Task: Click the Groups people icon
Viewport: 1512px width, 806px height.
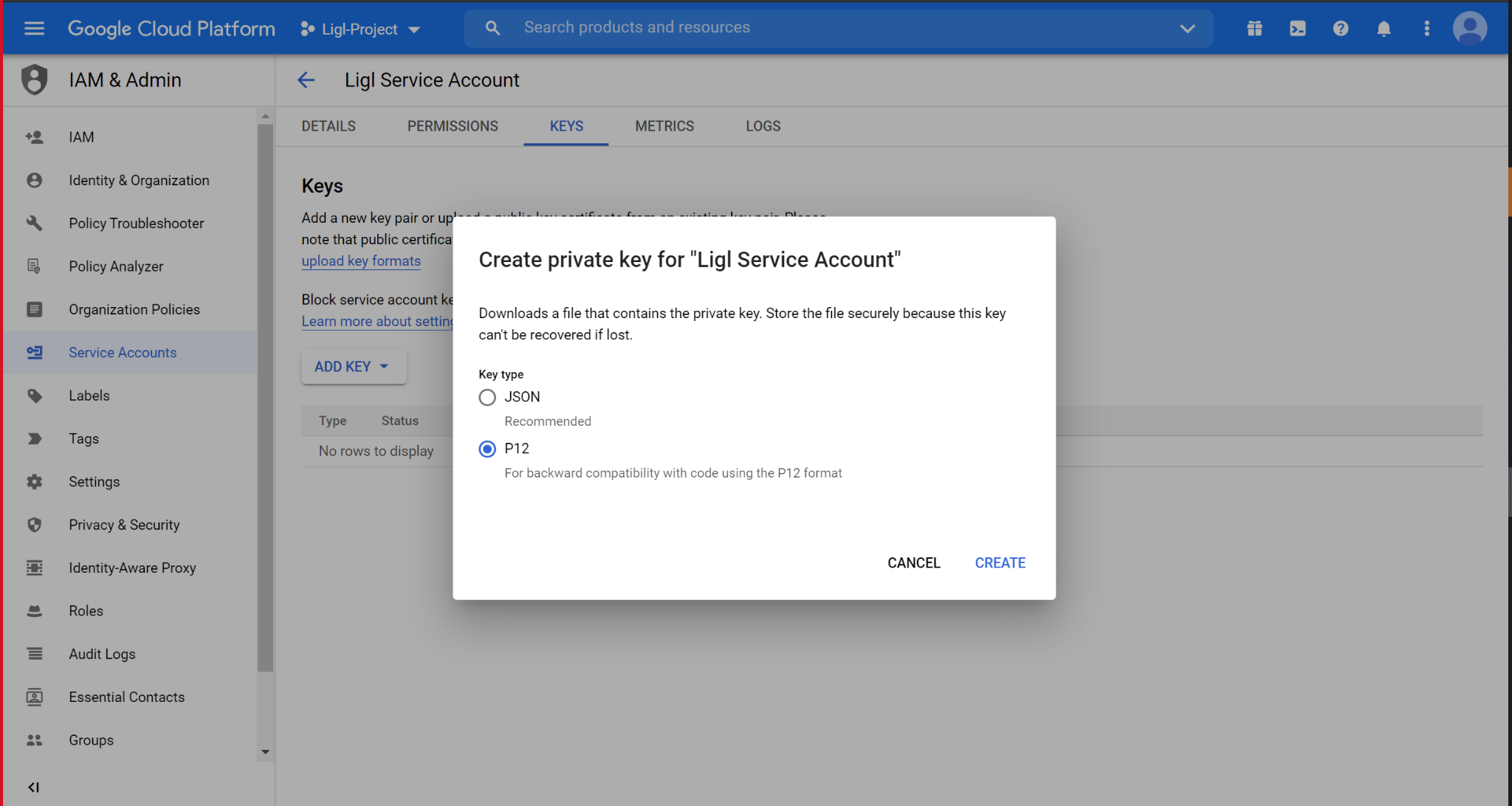Action: pyautogui.click(x=34, y=740)
